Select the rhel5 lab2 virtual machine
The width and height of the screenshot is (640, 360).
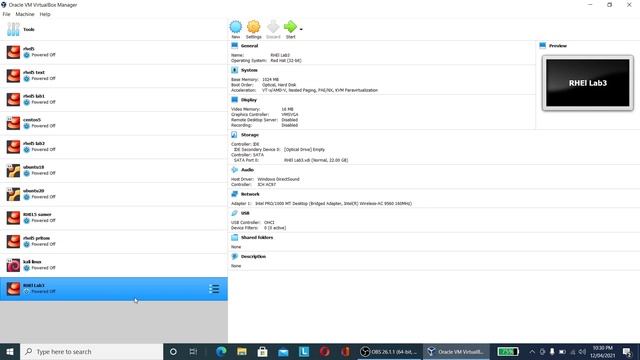114,147
